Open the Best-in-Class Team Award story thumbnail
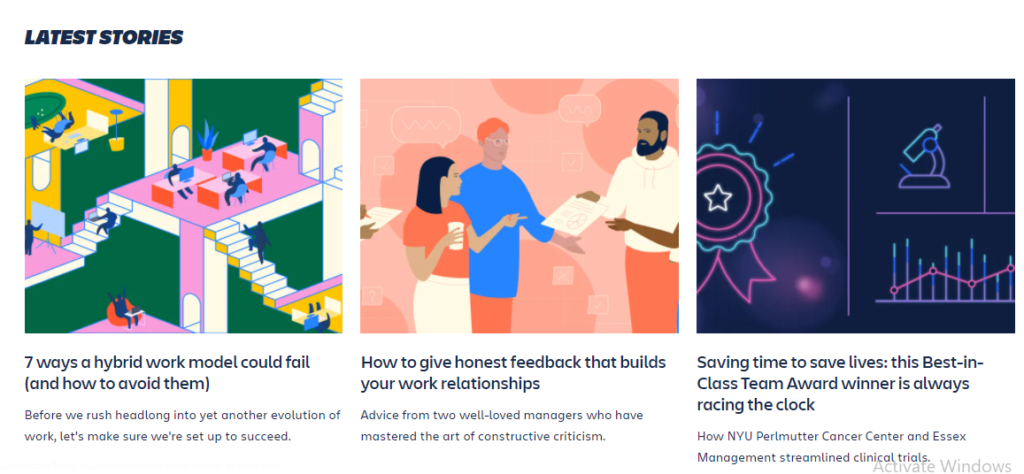1024x474 pixels. pos(855,206)
